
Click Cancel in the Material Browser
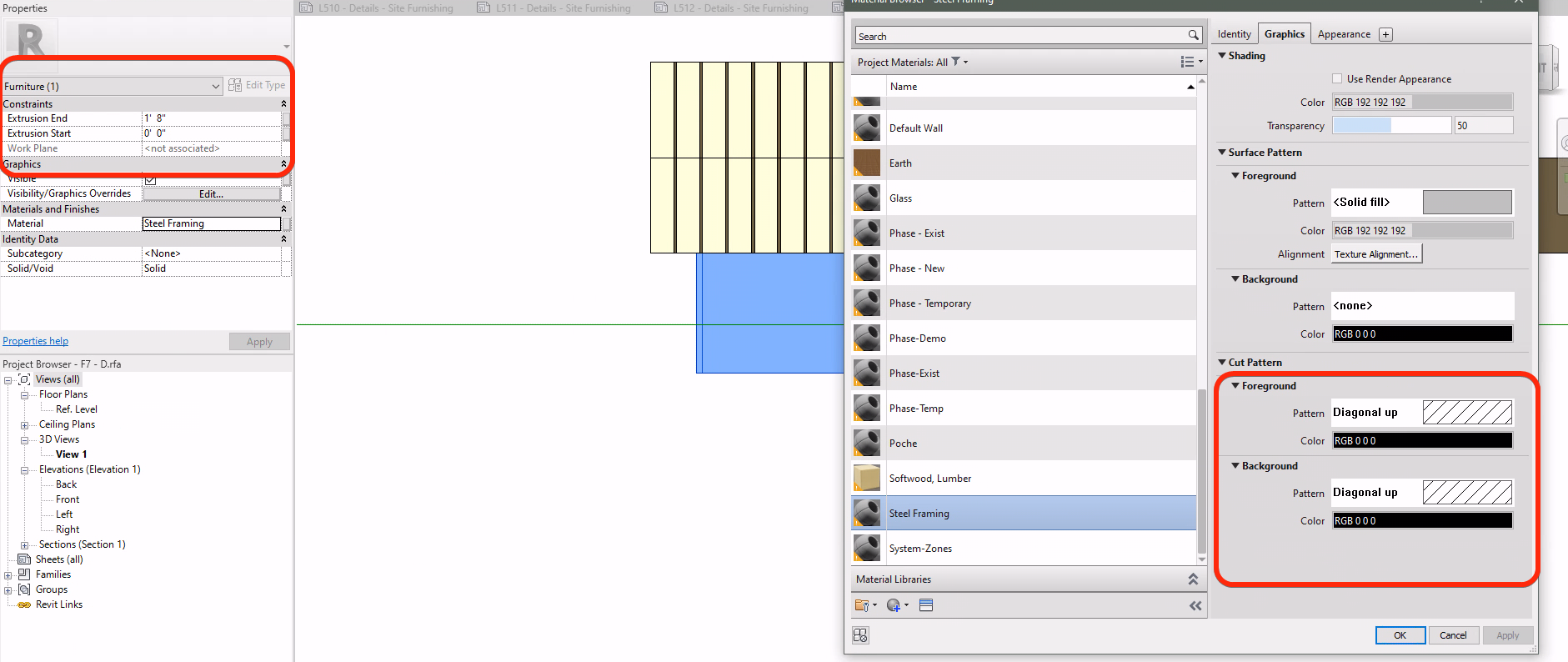click(1453, 635)
